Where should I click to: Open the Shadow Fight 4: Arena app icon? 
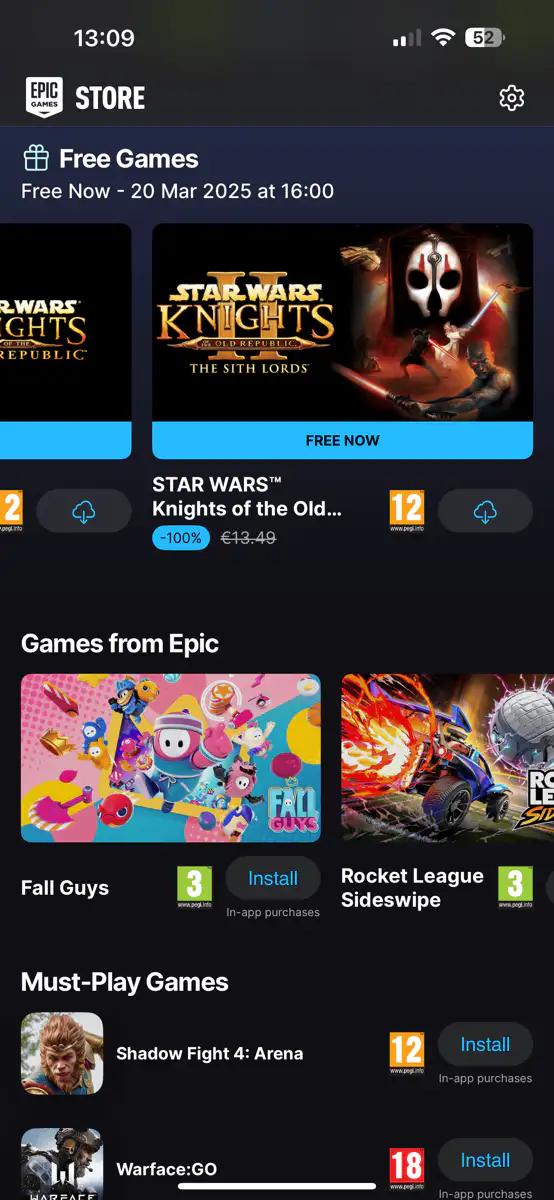pos(62,1053)
